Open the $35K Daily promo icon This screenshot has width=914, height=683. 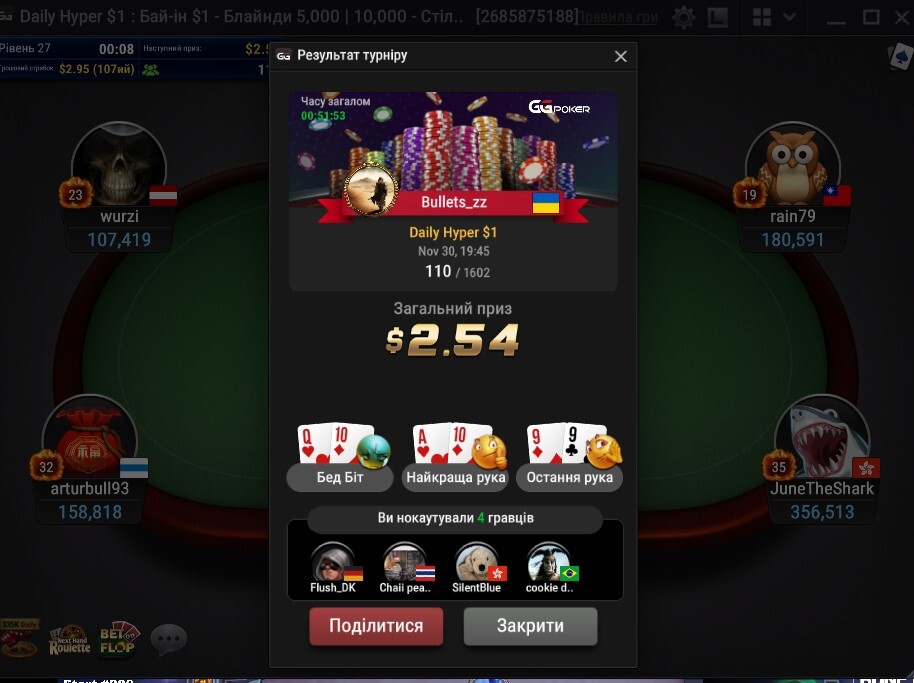[x=20, y=638]
